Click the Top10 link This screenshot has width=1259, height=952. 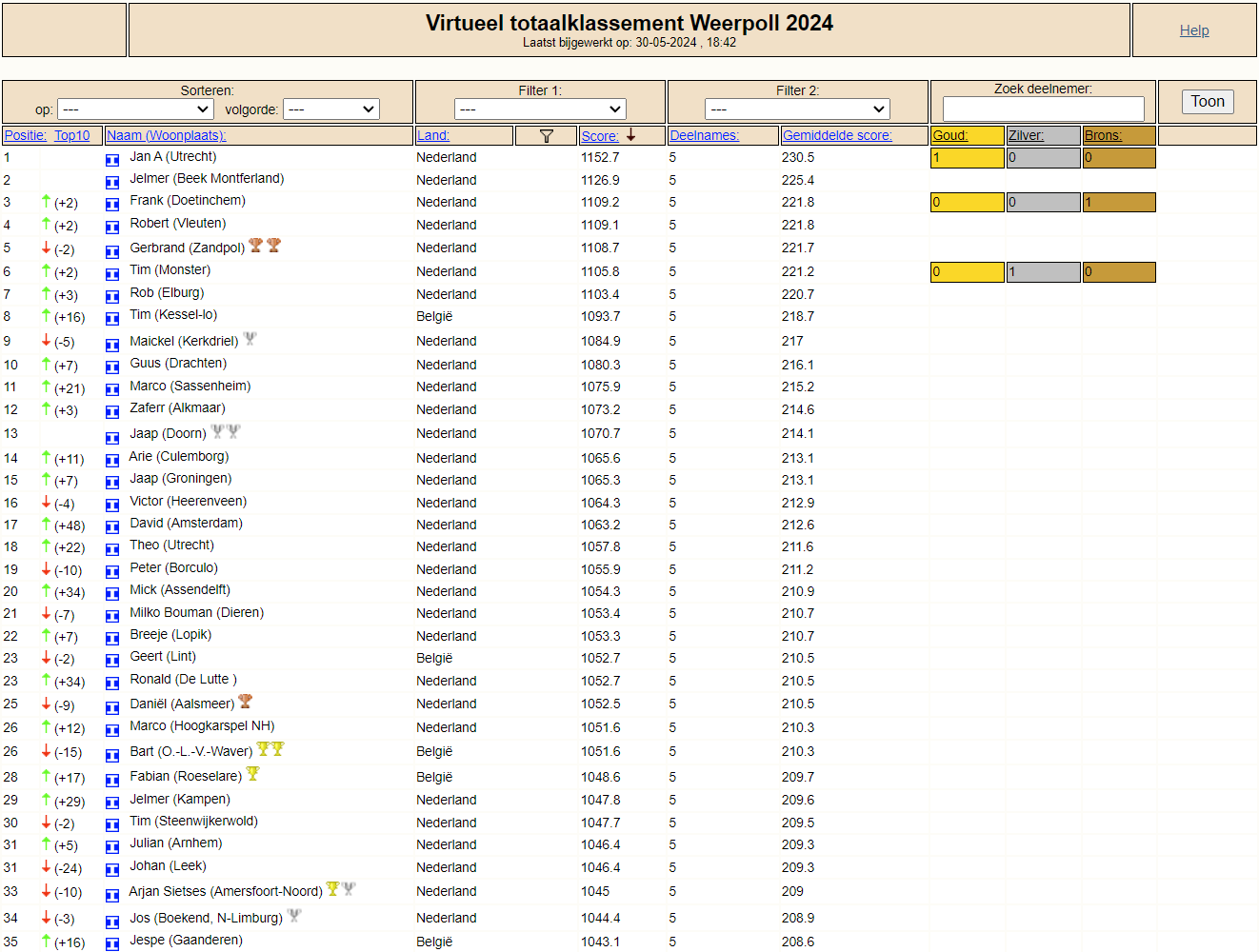(71, 136)
